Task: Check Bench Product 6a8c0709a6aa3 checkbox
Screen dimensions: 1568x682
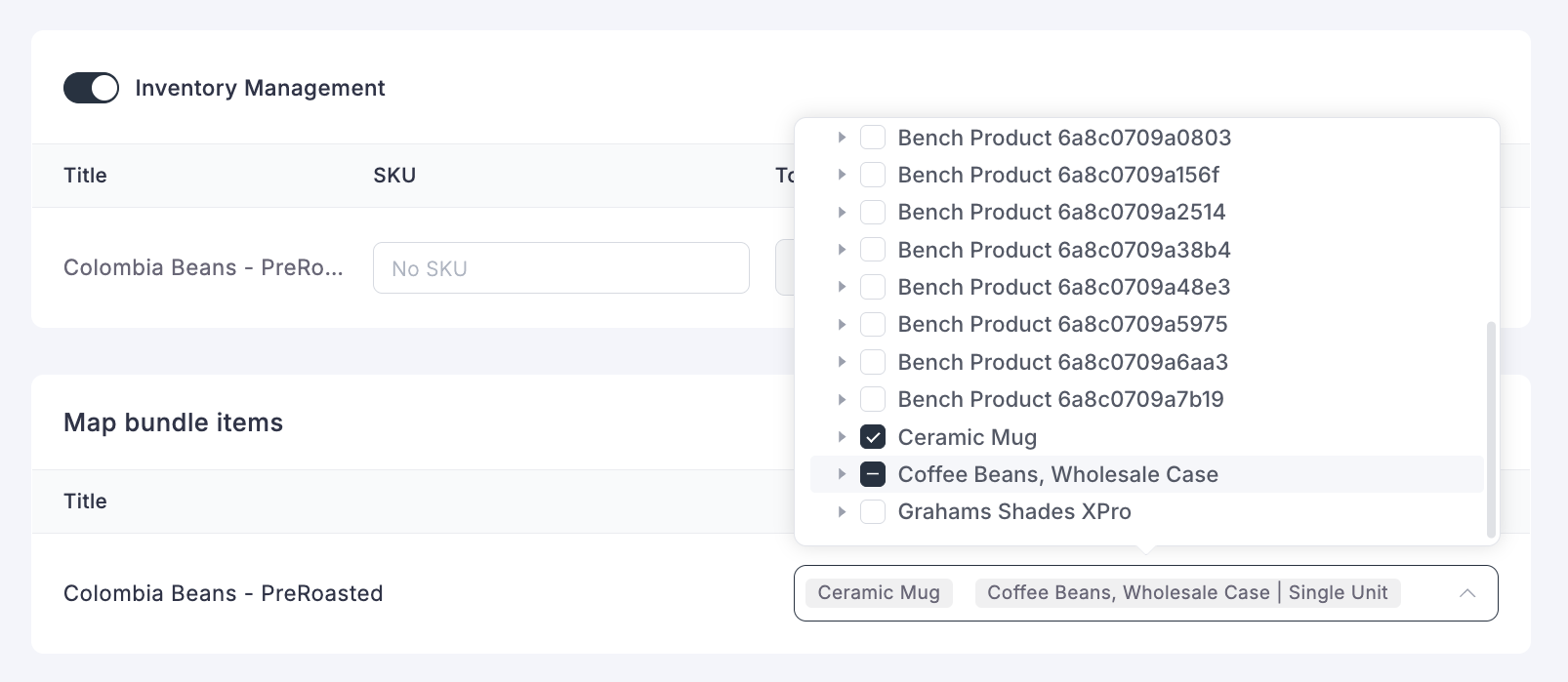Action: [873, 362]
